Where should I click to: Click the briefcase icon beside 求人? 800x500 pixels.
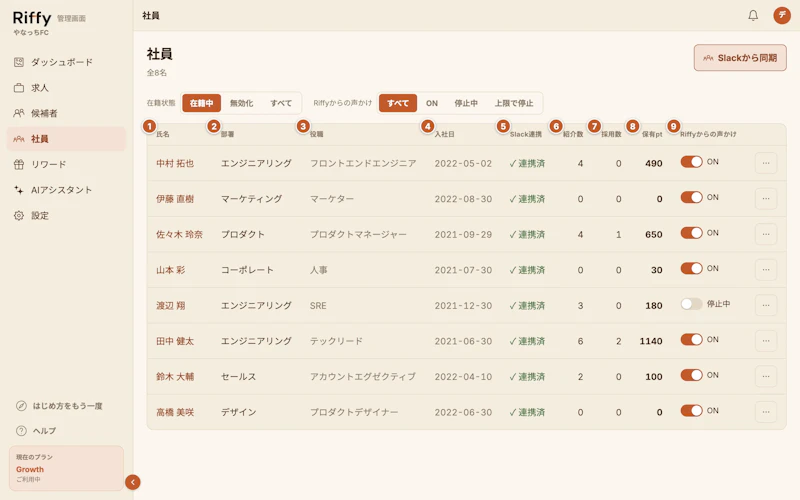coord(19,88)
